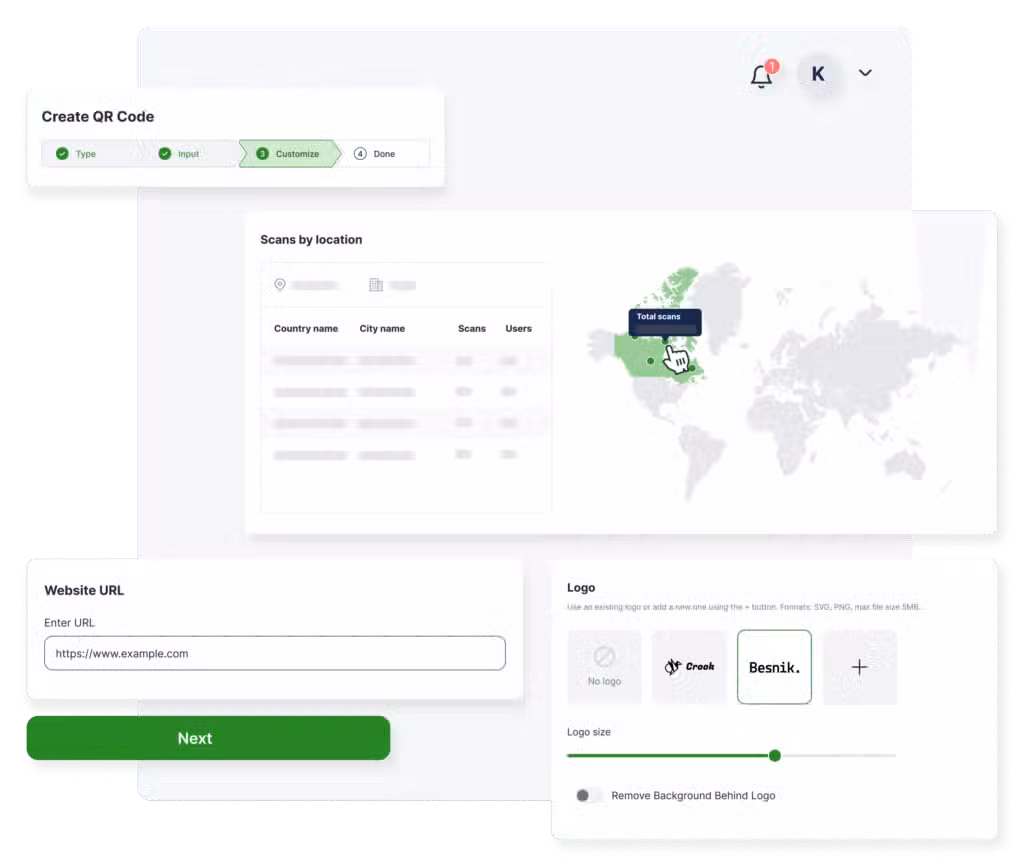Click the building filter icon
This screenshot has width=1024, height=860.
(x=376, y=285)
